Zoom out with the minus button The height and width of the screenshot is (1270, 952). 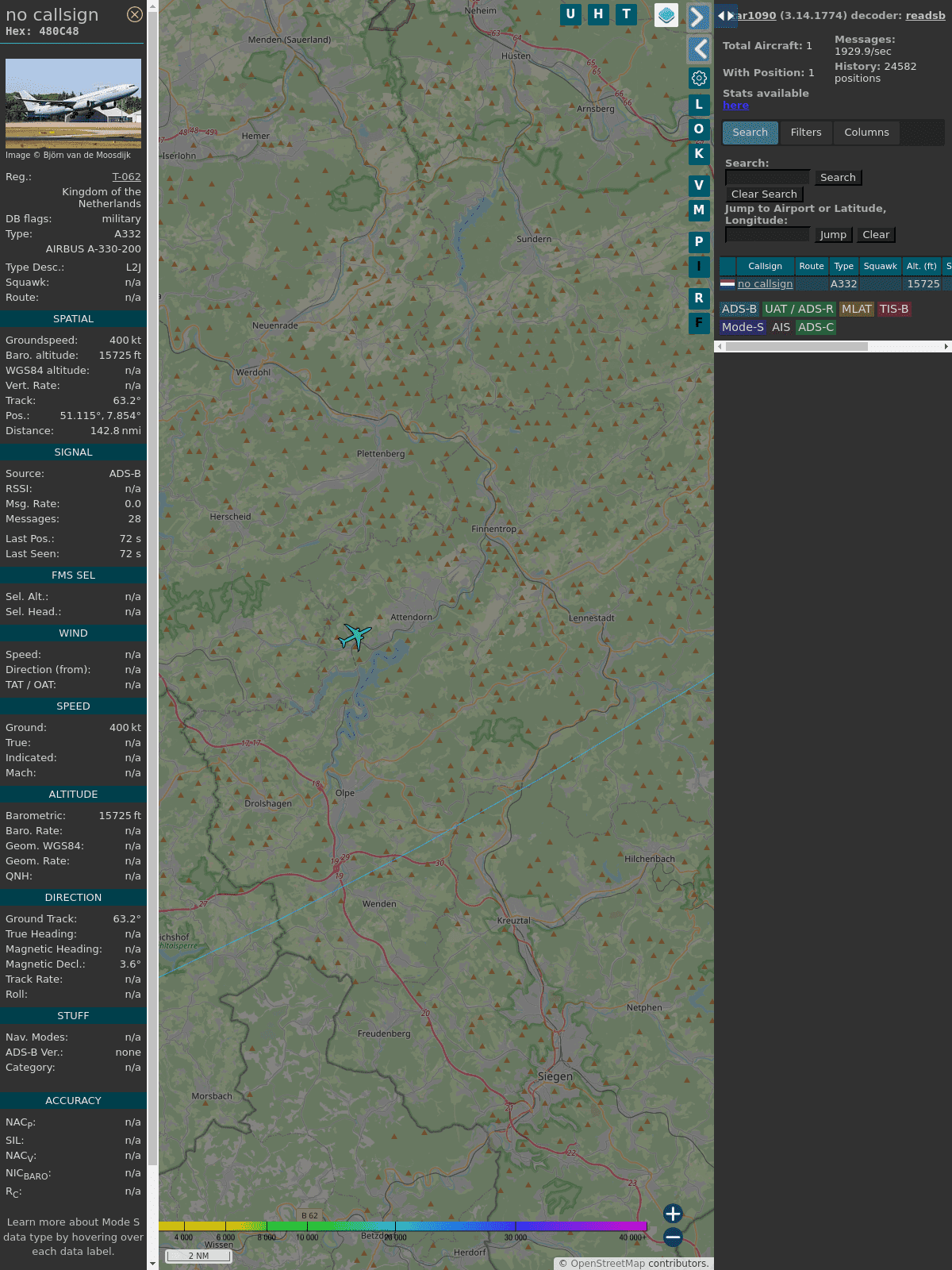pyautogui.click(x=673, y=1237)
